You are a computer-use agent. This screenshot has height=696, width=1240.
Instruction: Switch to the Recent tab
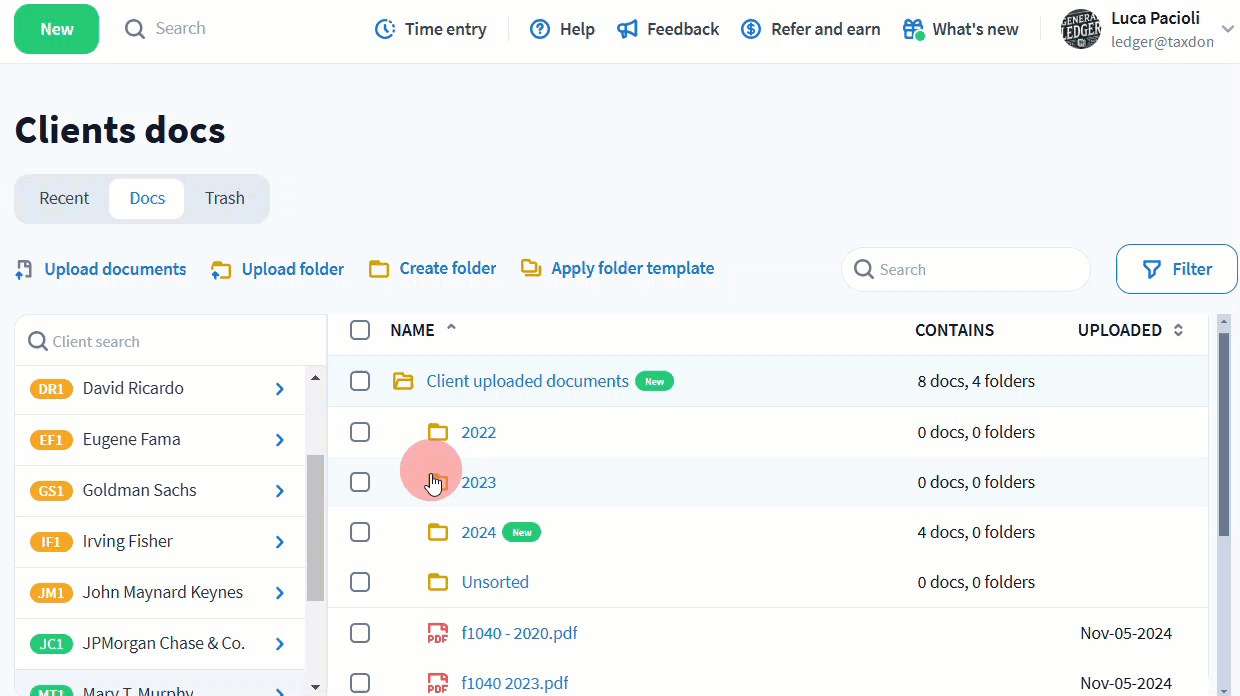click(64, 198)
